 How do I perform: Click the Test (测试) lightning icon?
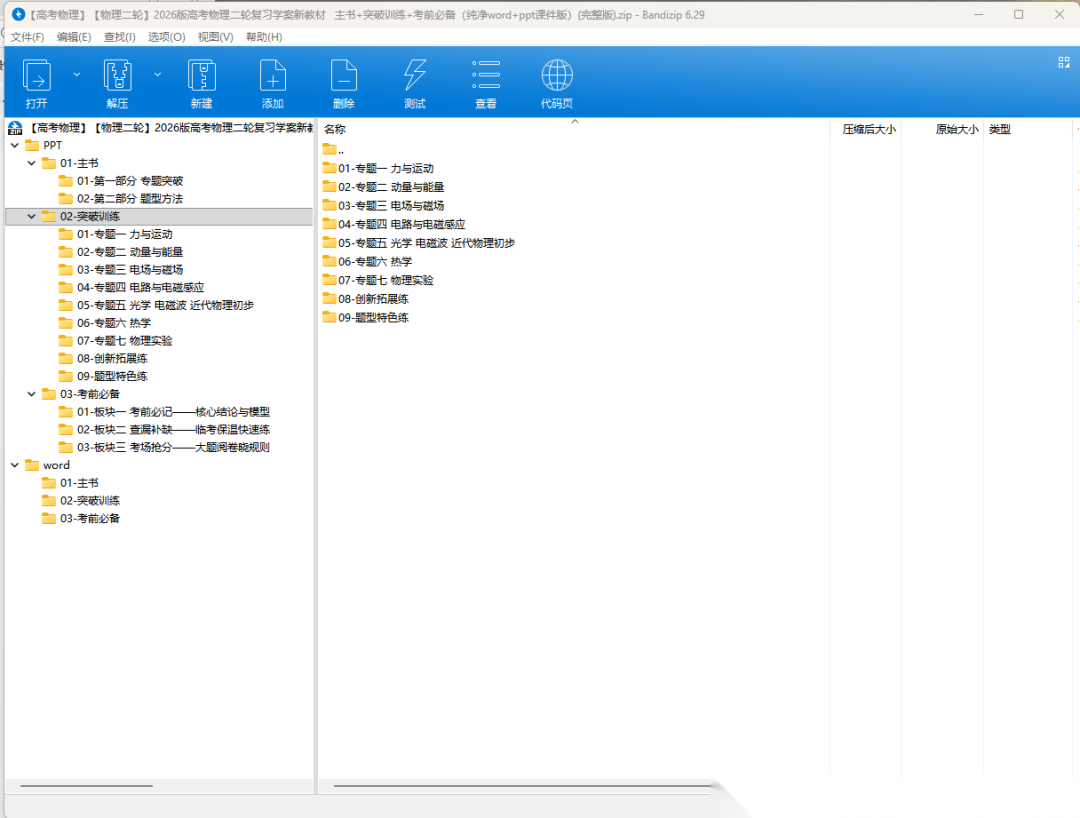414,77
